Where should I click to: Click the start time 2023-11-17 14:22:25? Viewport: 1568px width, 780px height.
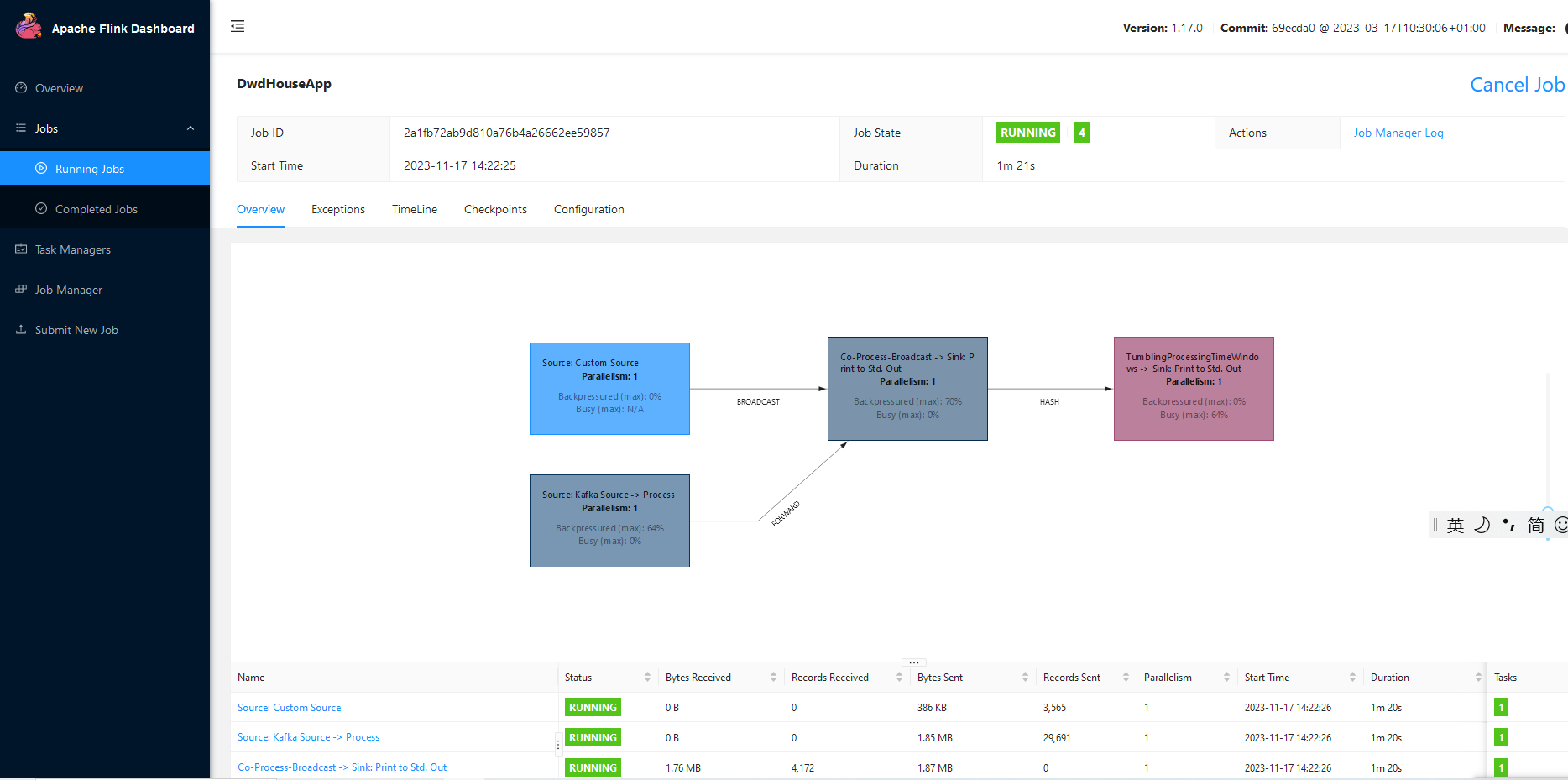[x=460, y=165]
